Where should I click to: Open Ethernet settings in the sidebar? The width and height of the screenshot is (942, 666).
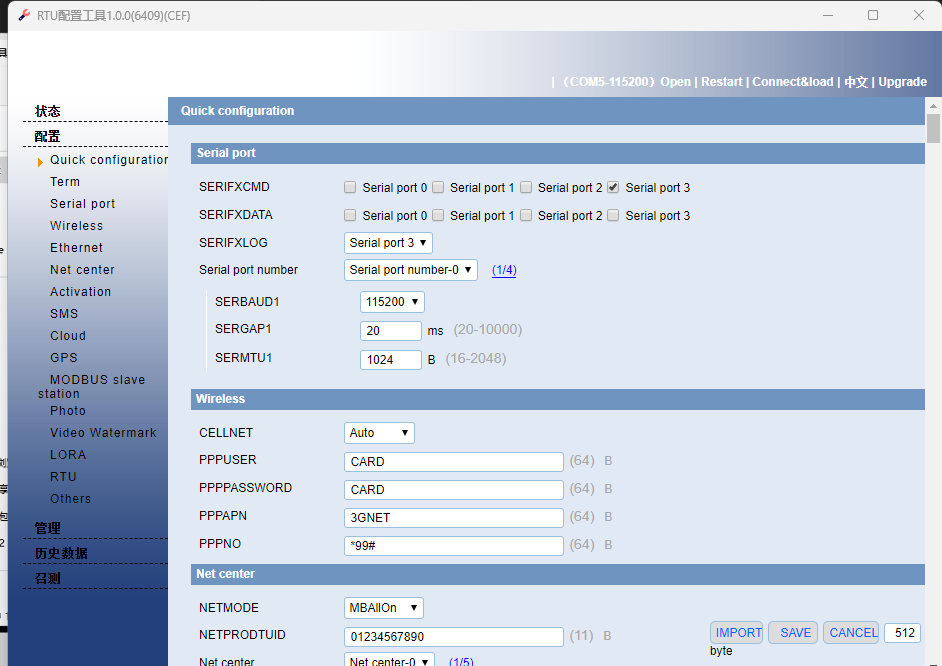76,248
